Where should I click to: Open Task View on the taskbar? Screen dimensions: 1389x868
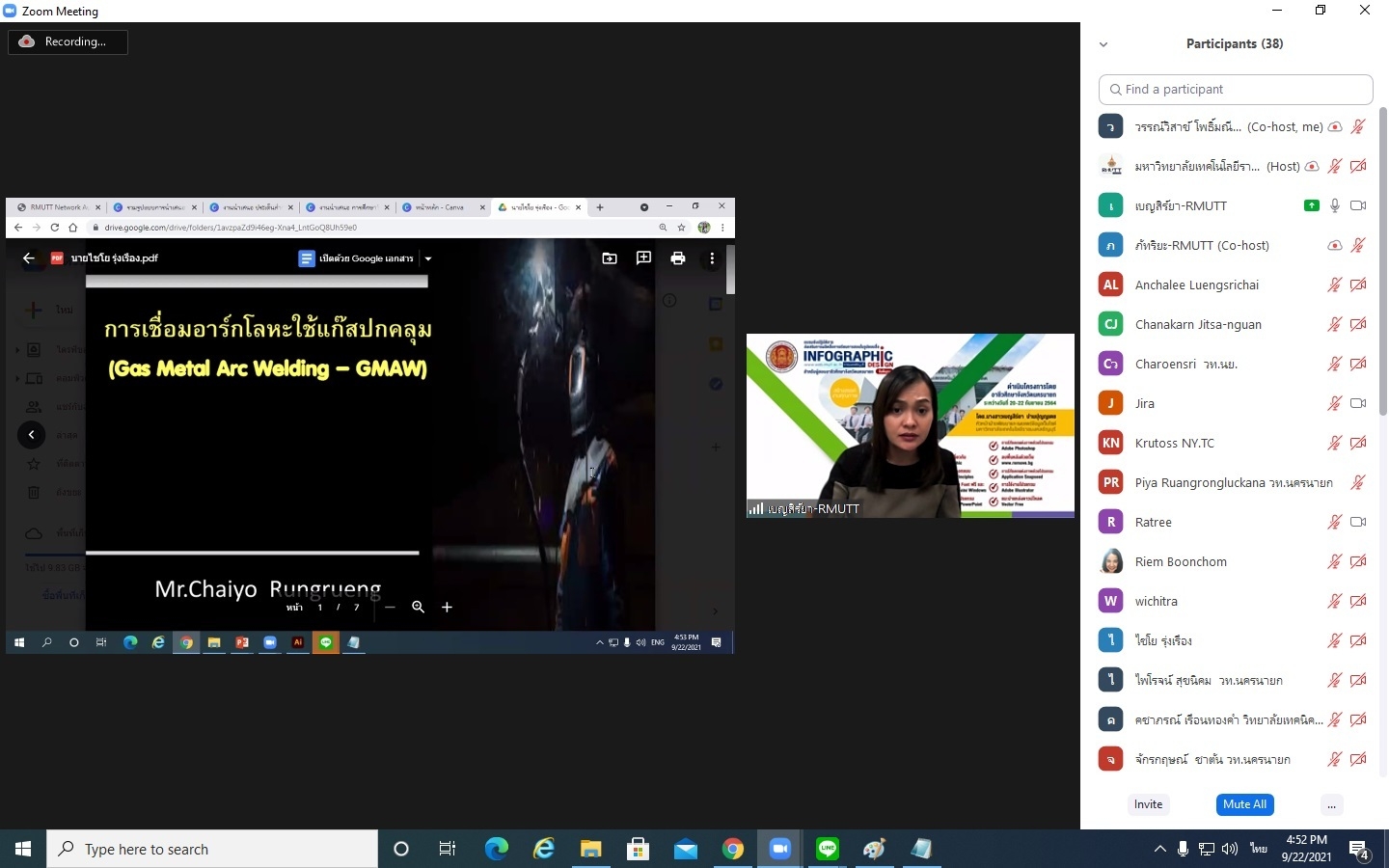click(x=448, y=849)
